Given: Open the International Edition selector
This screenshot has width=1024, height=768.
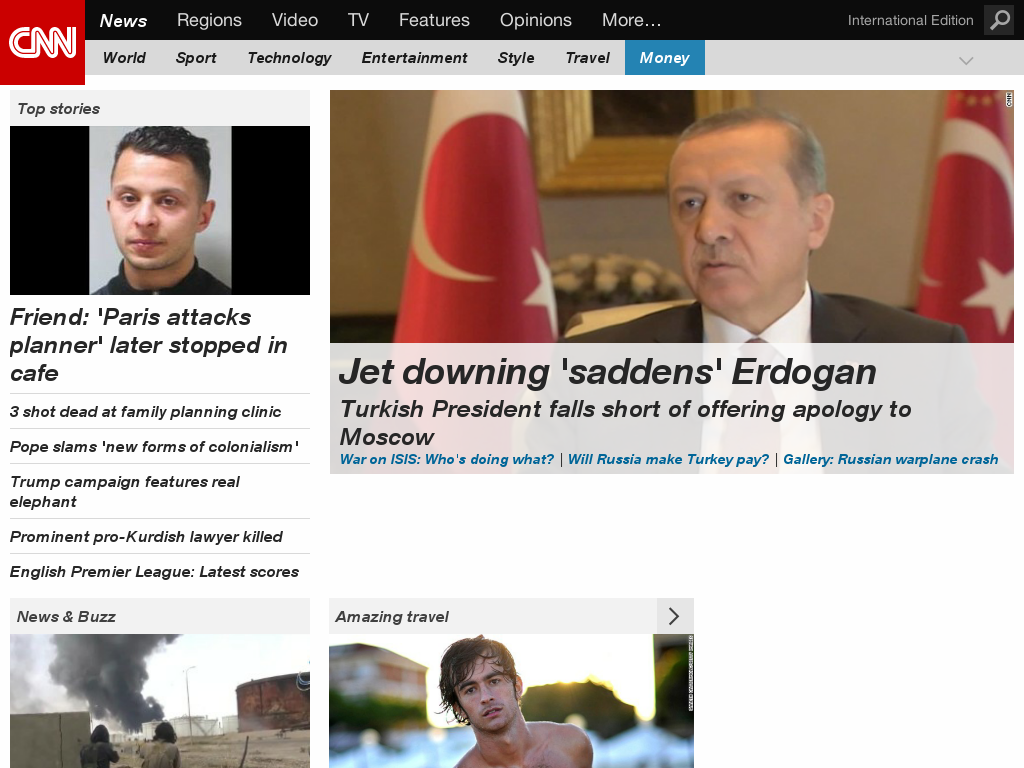Looking at the screenshot, I should [910, 20].
